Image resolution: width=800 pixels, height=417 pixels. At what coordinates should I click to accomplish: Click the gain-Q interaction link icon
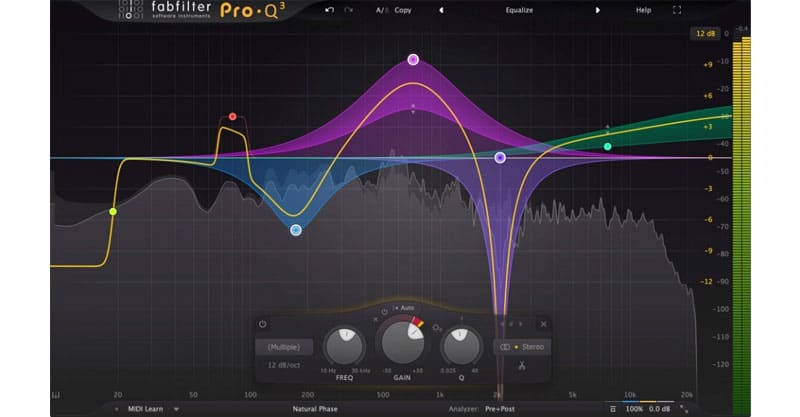tap(437, 328)
